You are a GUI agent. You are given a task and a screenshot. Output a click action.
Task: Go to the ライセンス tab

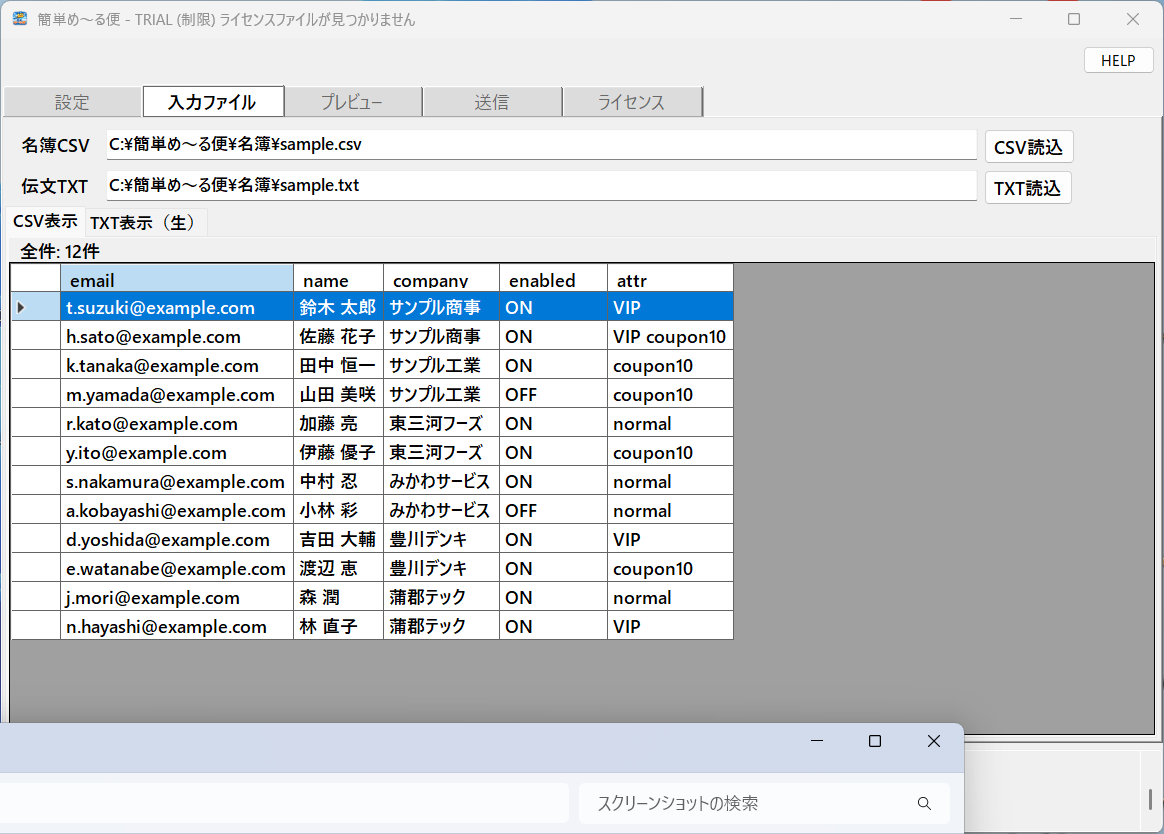631,102
